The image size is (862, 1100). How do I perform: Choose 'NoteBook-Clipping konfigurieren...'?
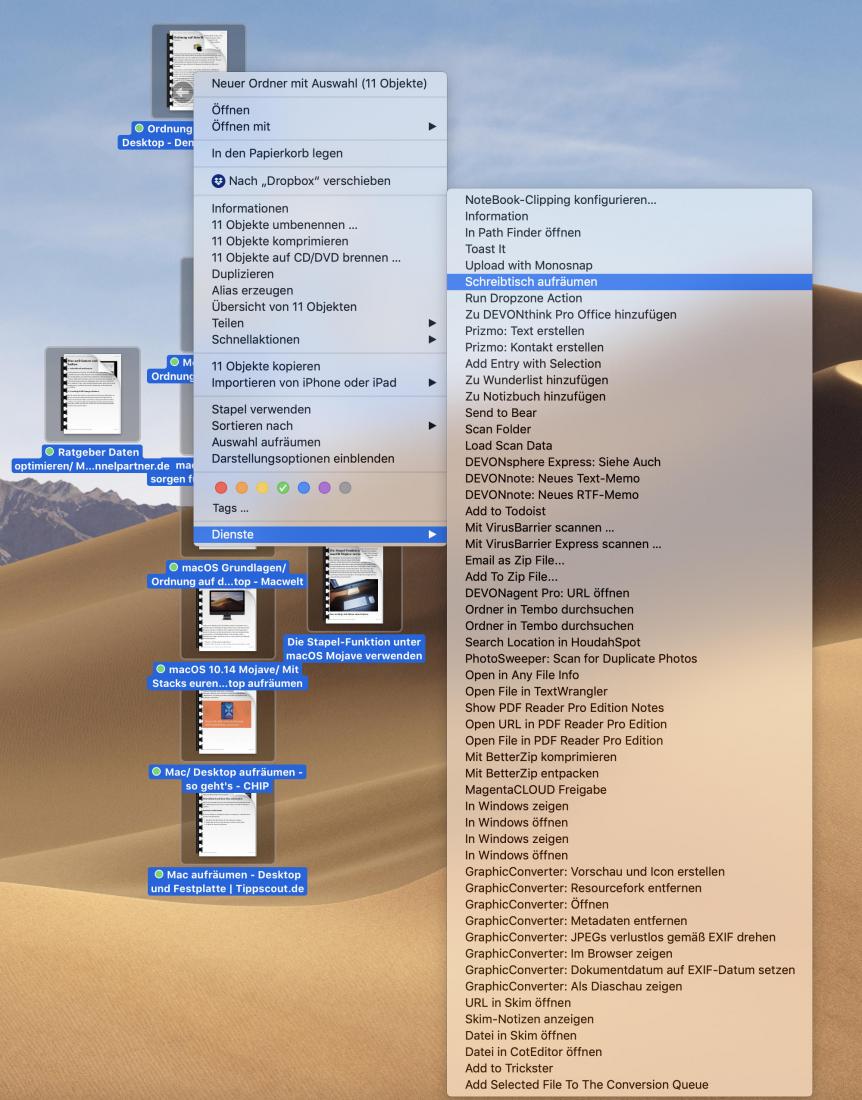[629, 200]
